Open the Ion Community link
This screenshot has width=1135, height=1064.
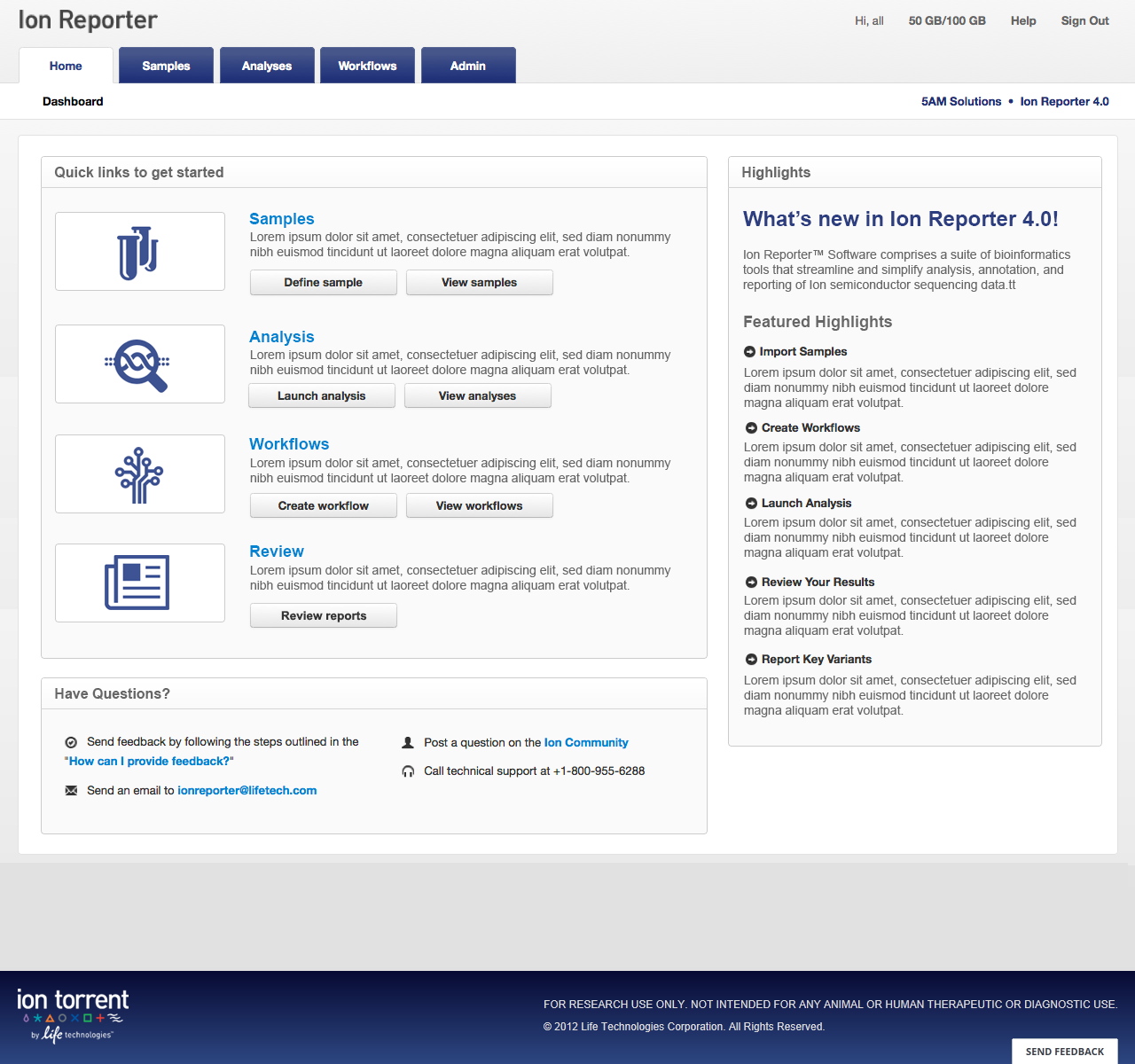pyautogui.click(x=586, y=743)
